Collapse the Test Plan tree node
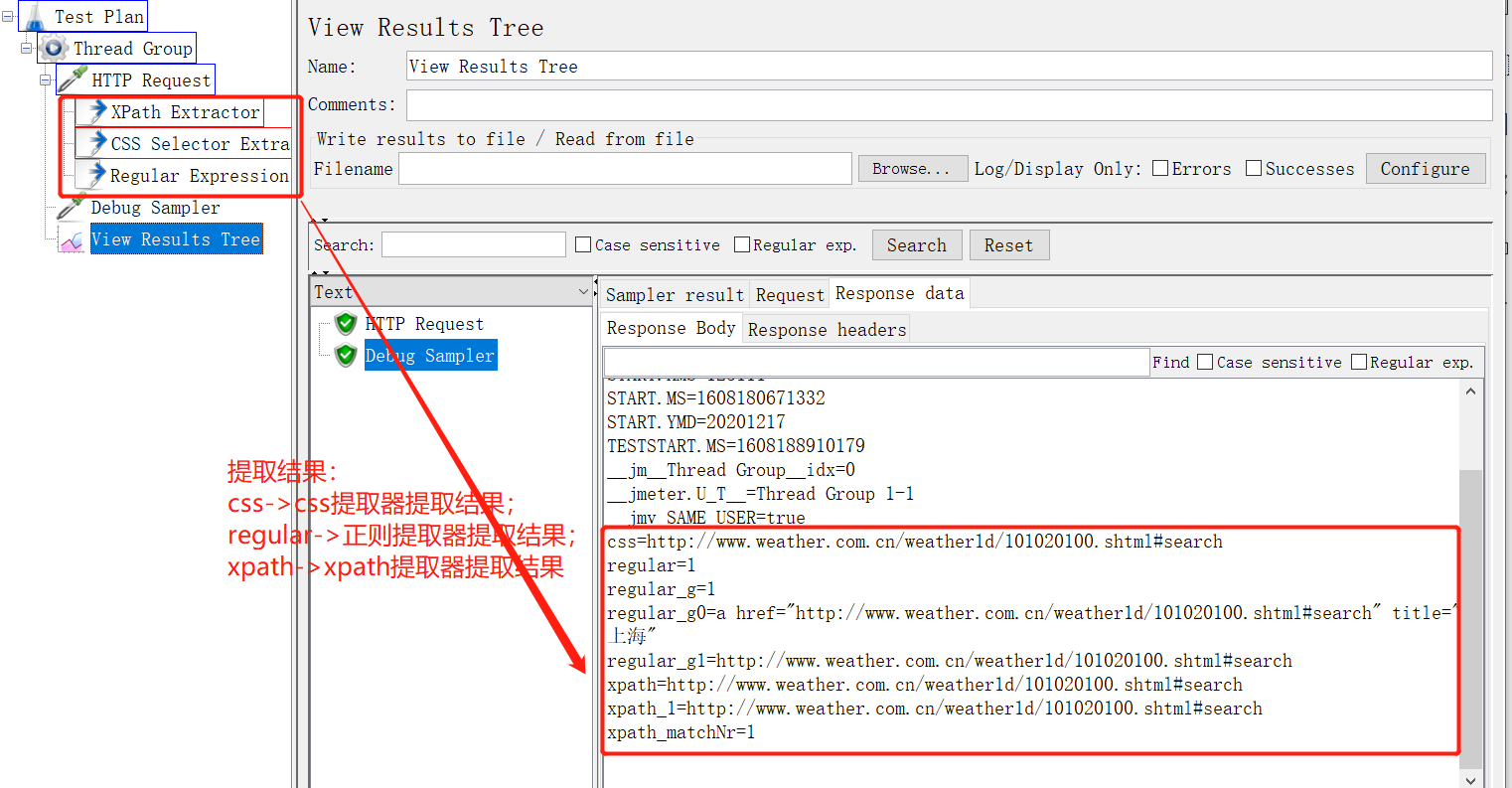Viewport: 1512px width, 788px height. coord(7,15)
